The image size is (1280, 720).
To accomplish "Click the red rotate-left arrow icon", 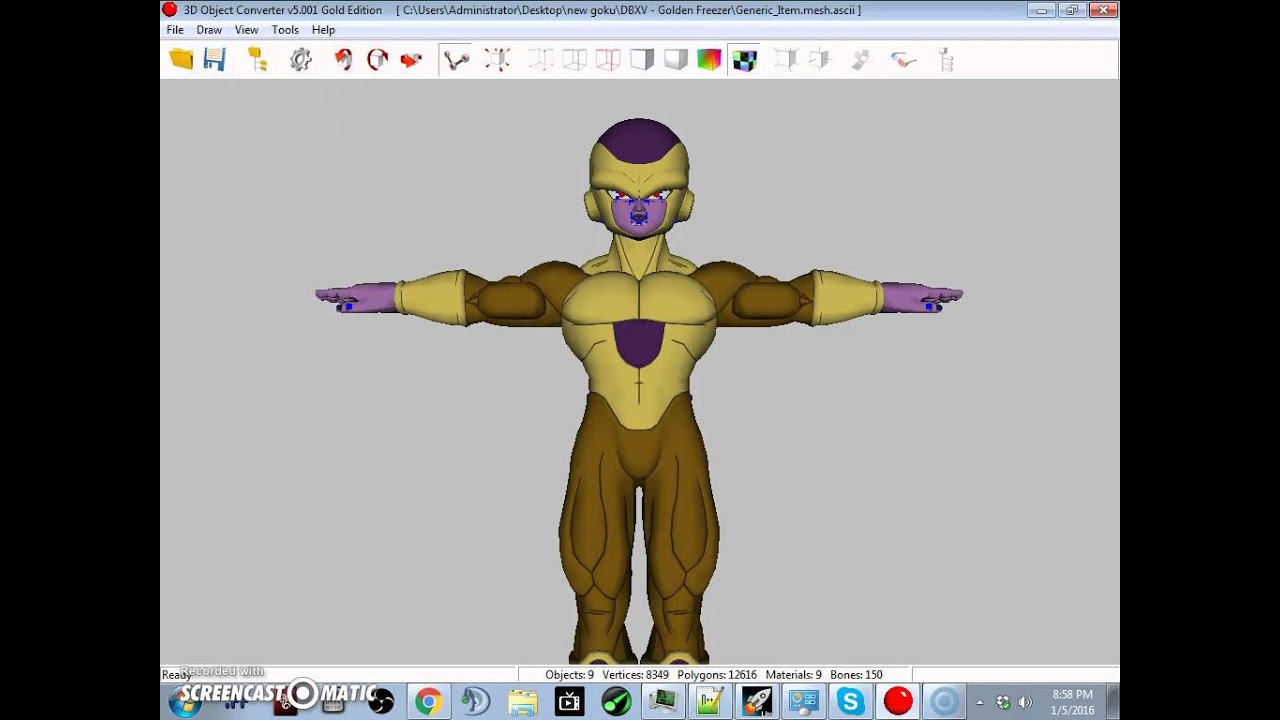I will pyautogui.click(x=344, y=60).
